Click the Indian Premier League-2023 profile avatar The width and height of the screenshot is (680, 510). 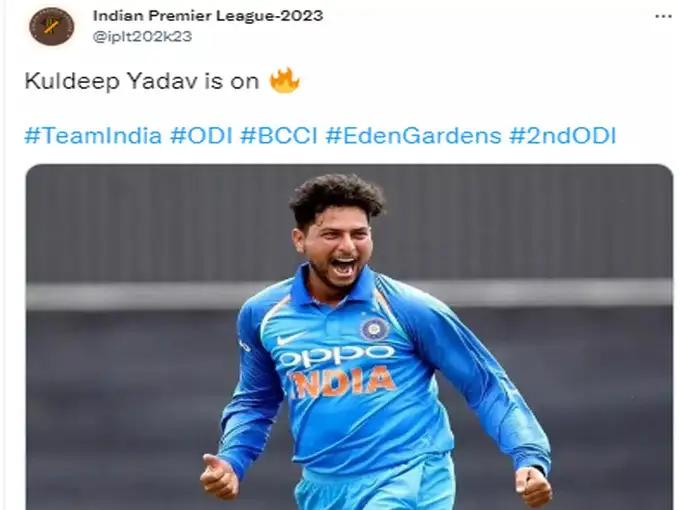coord(52,27)
